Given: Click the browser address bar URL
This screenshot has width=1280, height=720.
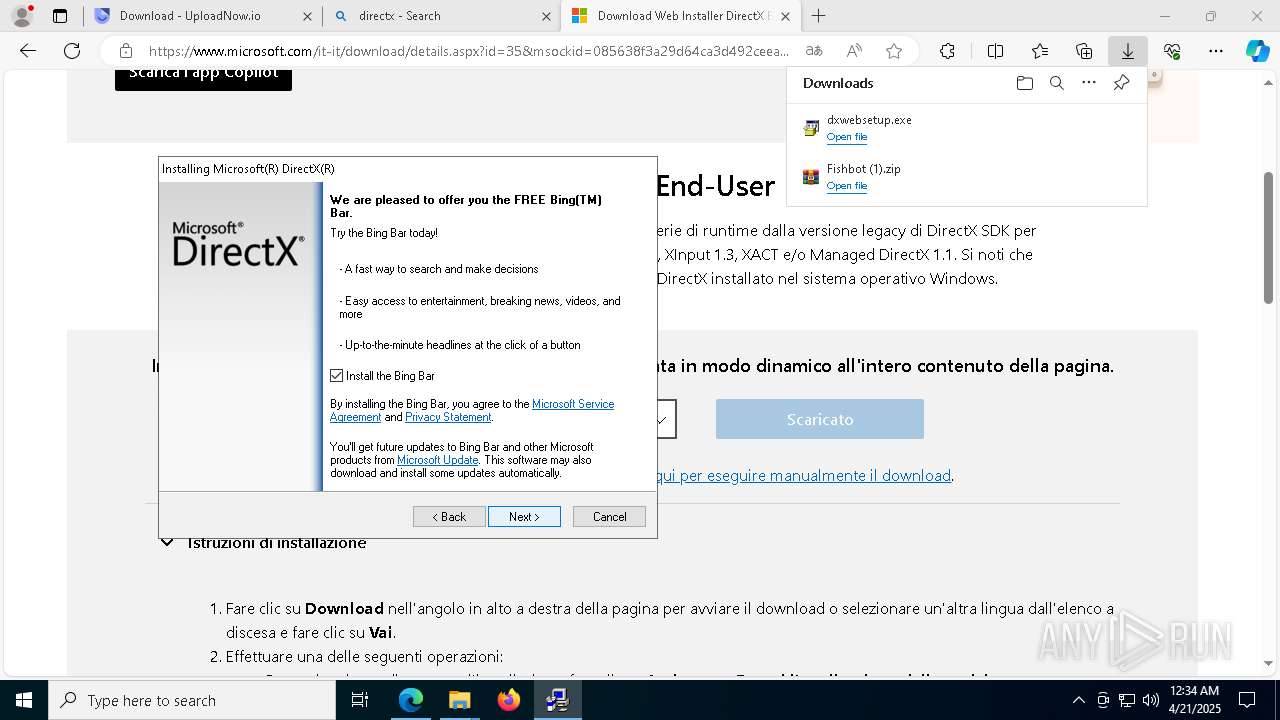Looking at the screenshot, I should 468,51.
